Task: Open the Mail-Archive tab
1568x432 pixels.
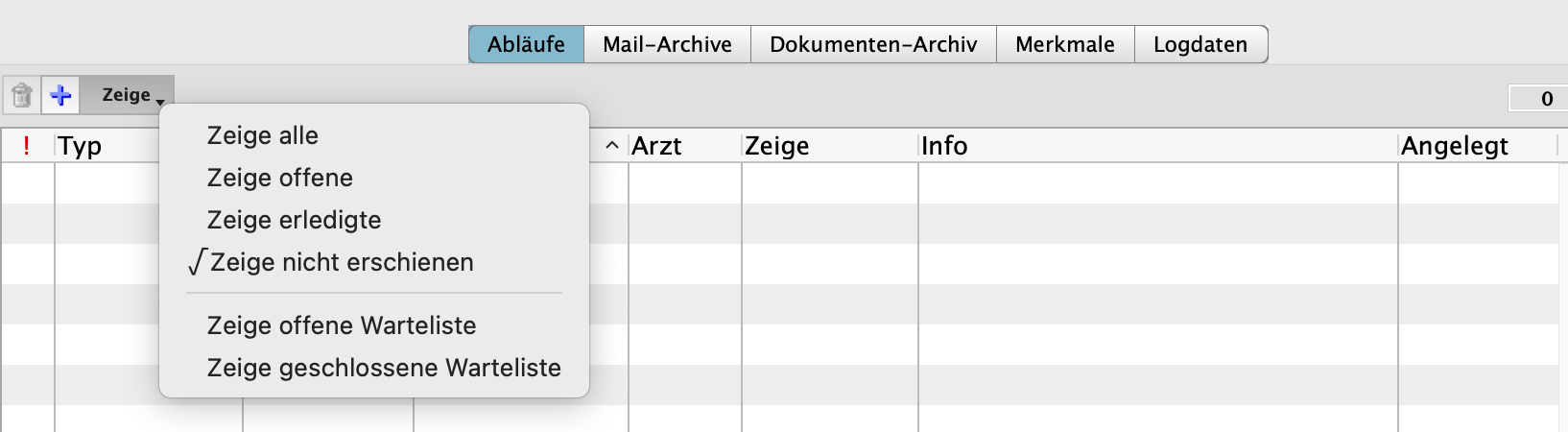Action: (x=667, y=44)
